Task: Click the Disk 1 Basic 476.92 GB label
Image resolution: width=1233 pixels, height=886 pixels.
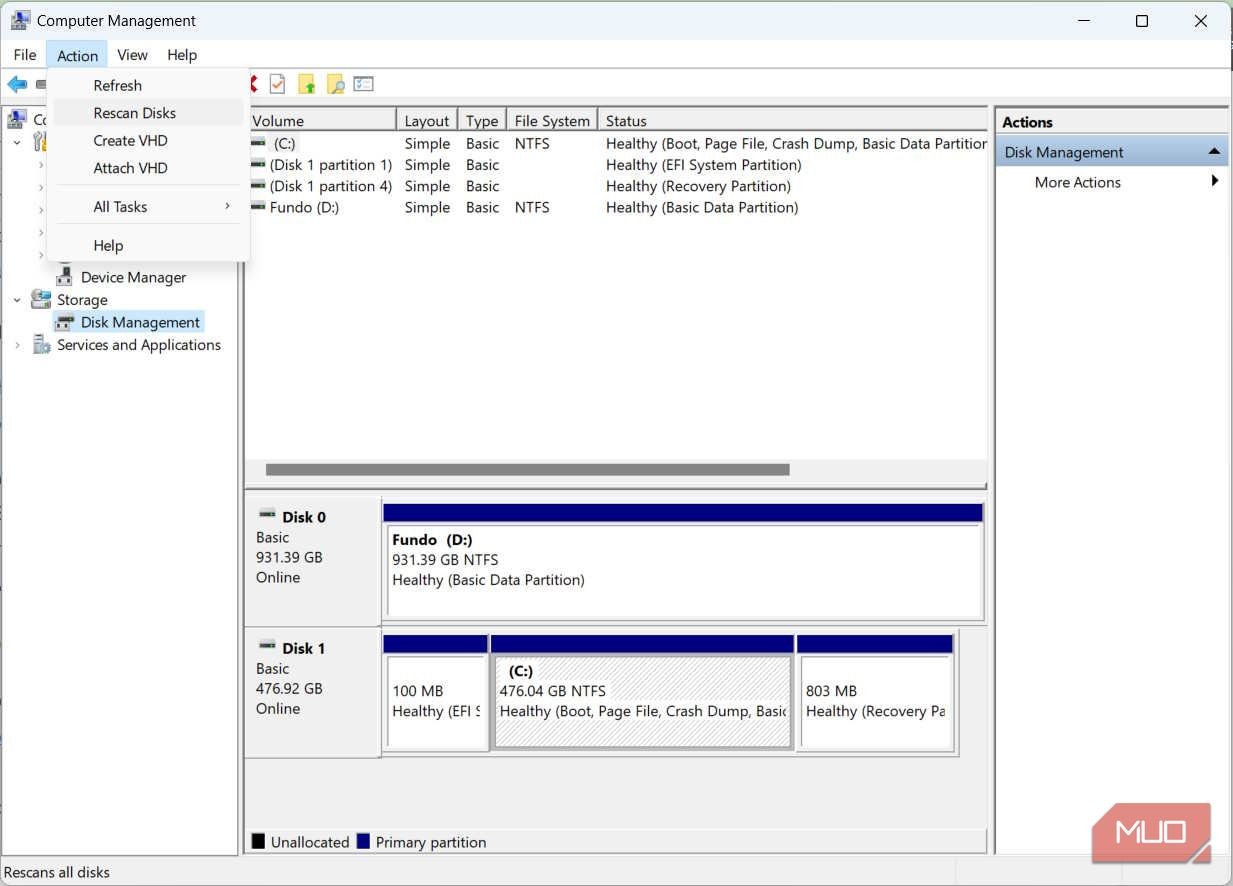Action: coord(312,692)
